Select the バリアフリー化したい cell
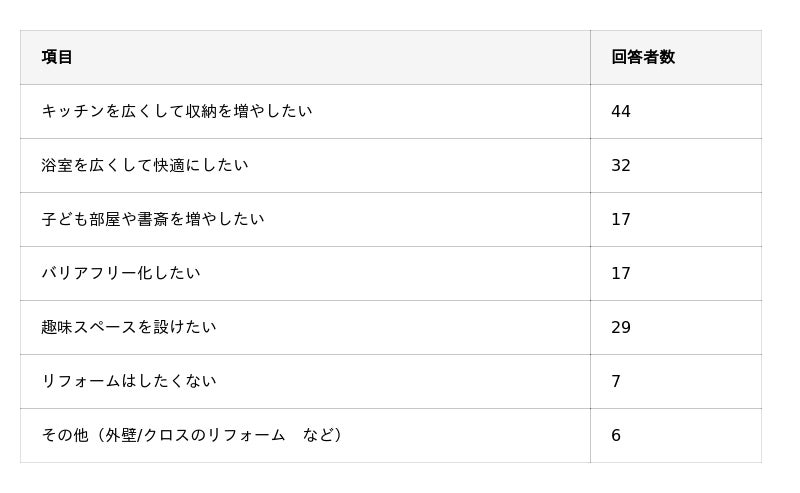Image resolution: width=800 pixels, height=493 pixels. [x=121, y=273]
